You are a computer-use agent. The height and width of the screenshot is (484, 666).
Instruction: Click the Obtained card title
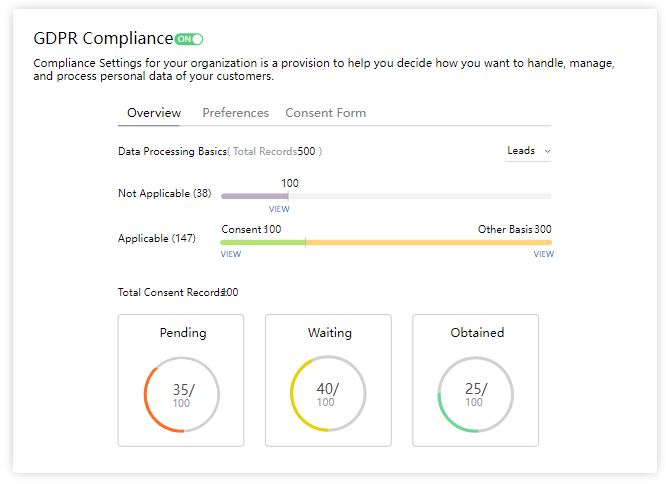(x=477, y=333)
